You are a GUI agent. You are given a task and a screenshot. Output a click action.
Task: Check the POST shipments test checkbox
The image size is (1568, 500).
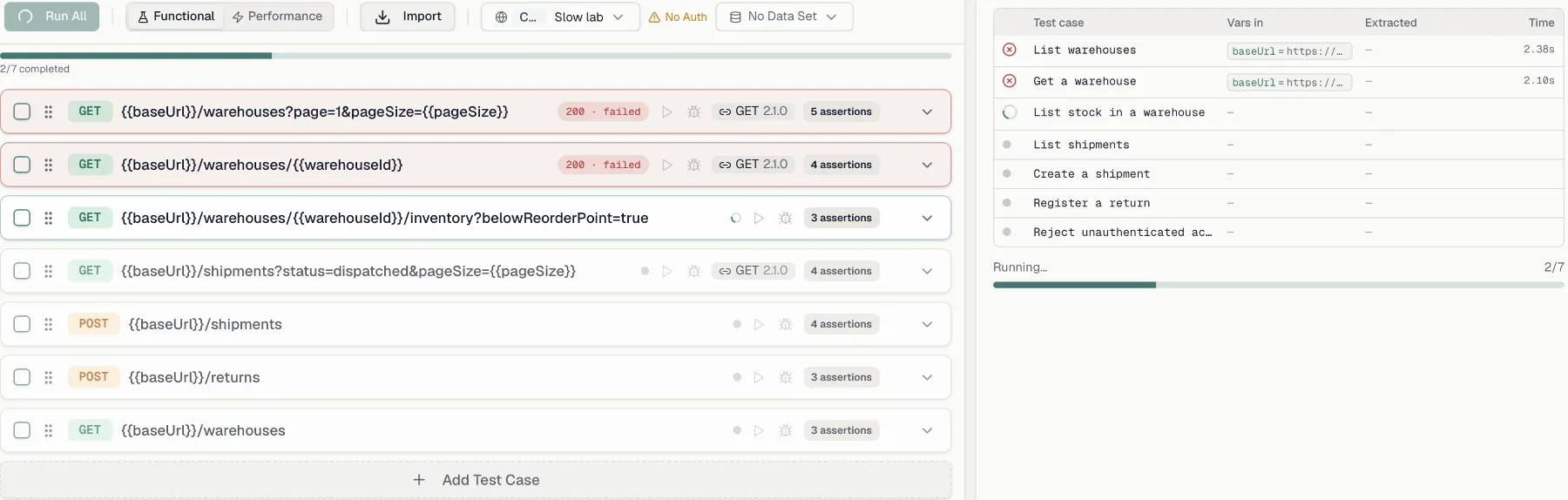(x=23, y=324)
